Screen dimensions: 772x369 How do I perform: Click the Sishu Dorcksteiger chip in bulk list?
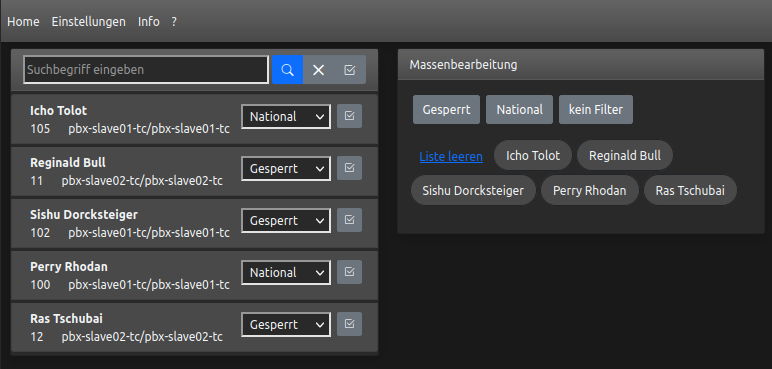[473, 190]
